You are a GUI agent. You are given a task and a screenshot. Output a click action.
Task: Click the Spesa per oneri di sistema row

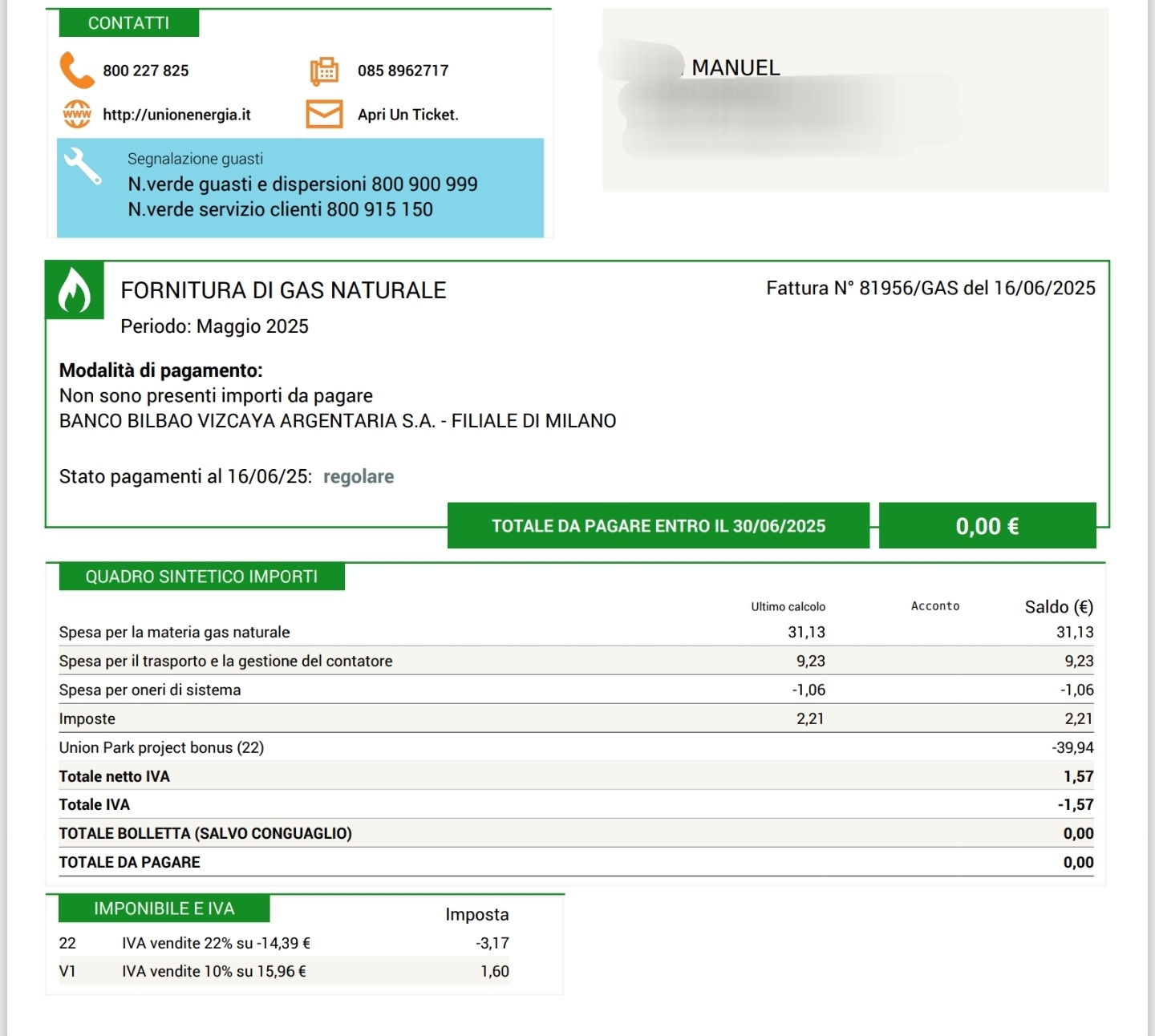[x=576, y=690]
